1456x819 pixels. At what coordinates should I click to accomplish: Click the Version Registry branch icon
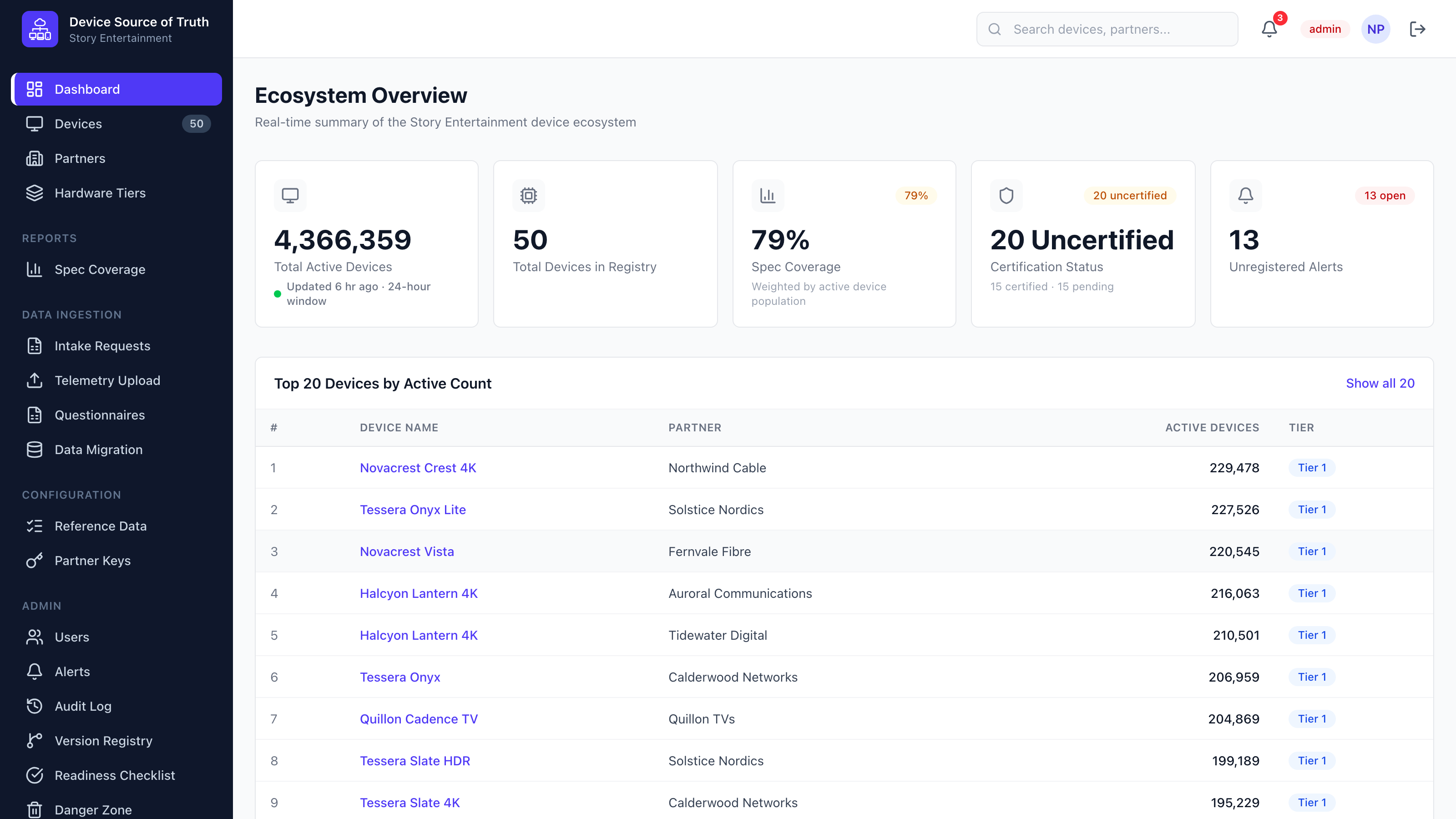point(35,740)
